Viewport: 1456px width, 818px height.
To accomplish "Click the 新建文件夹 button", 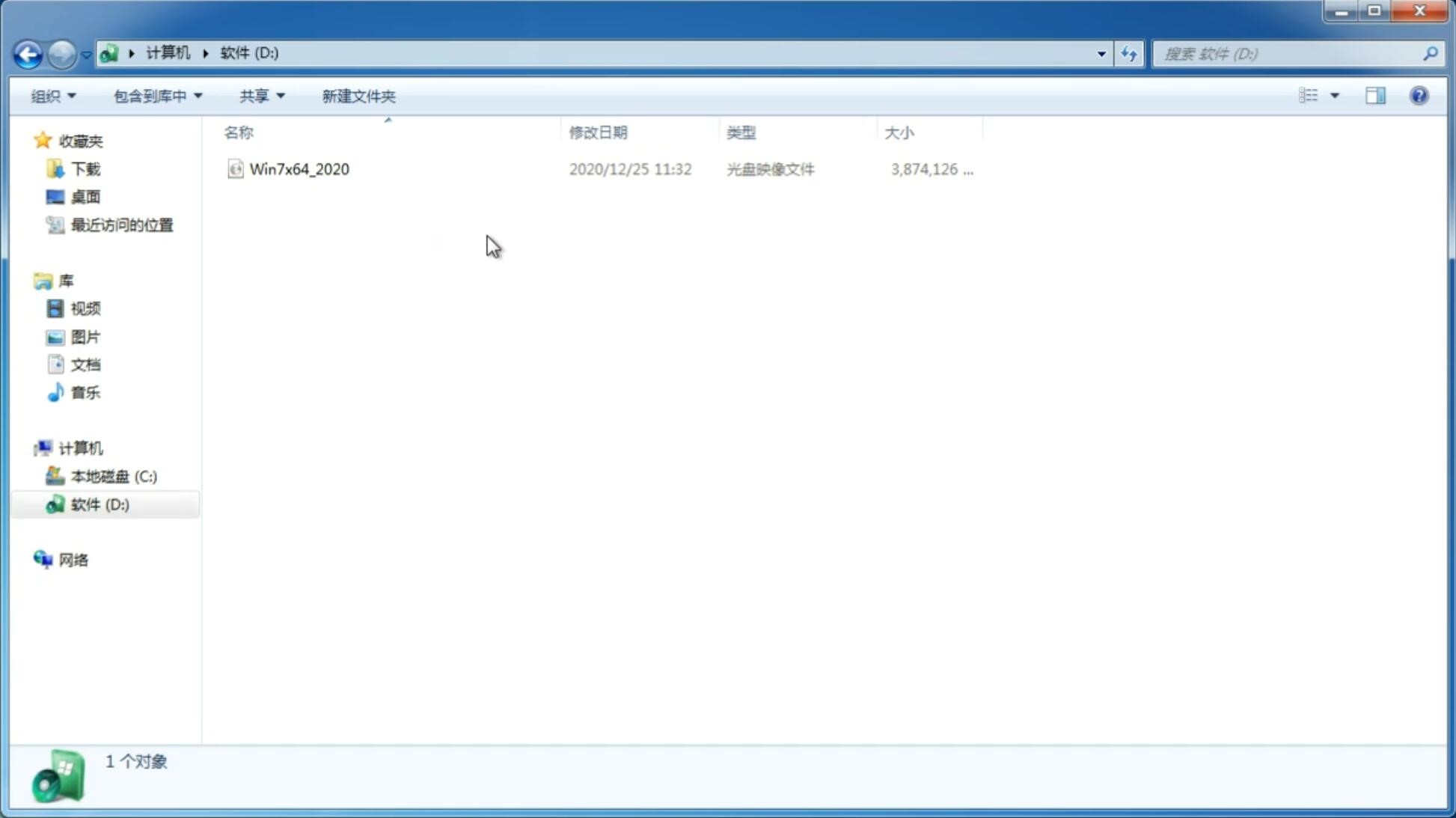I will (x=358, y=95).
